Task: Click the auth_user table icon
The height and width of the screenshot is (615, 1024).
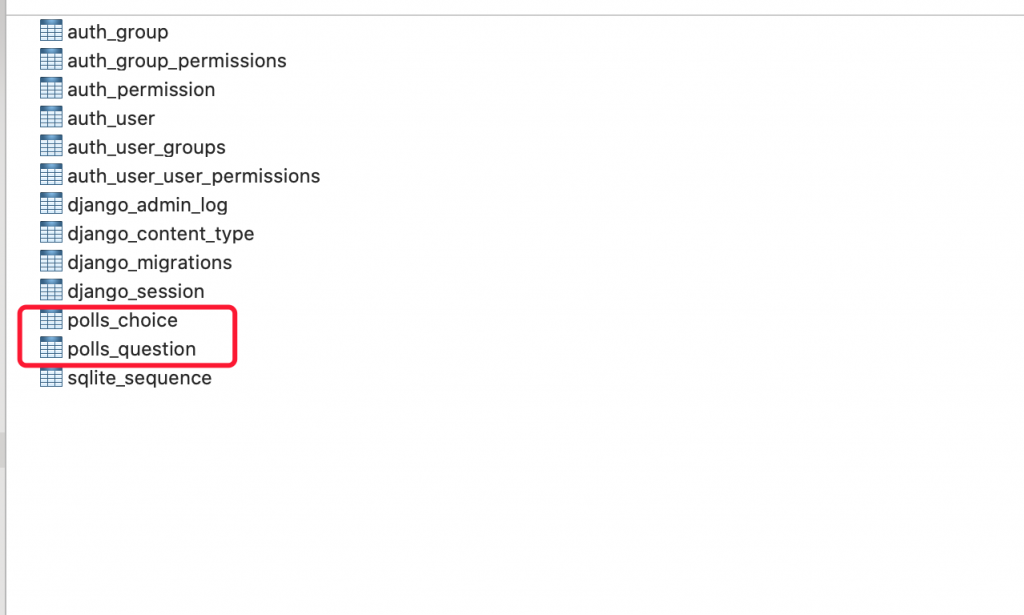Action: 51,118
